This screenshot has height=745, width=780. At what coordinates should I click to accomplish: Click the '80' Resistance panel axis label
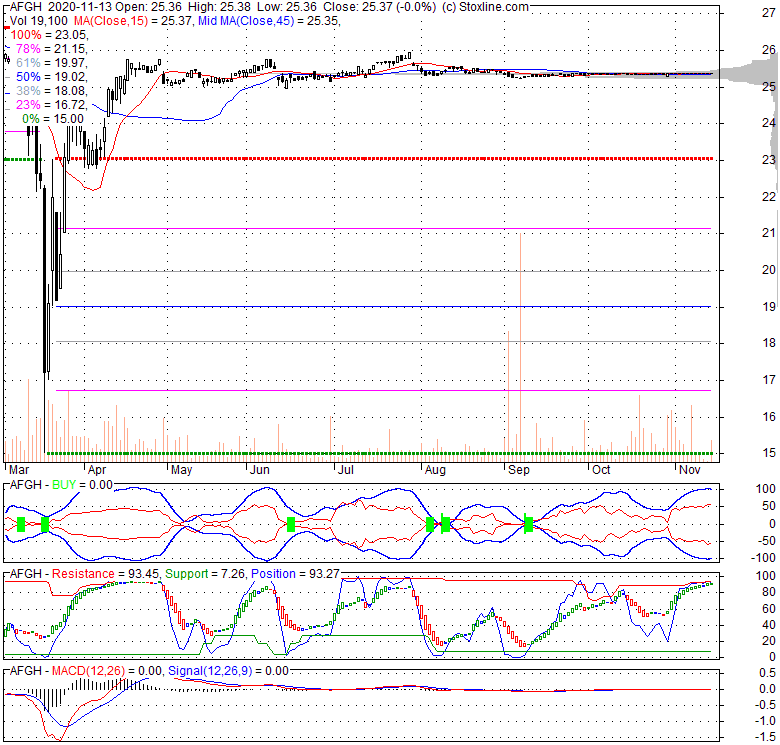point(769,592)
